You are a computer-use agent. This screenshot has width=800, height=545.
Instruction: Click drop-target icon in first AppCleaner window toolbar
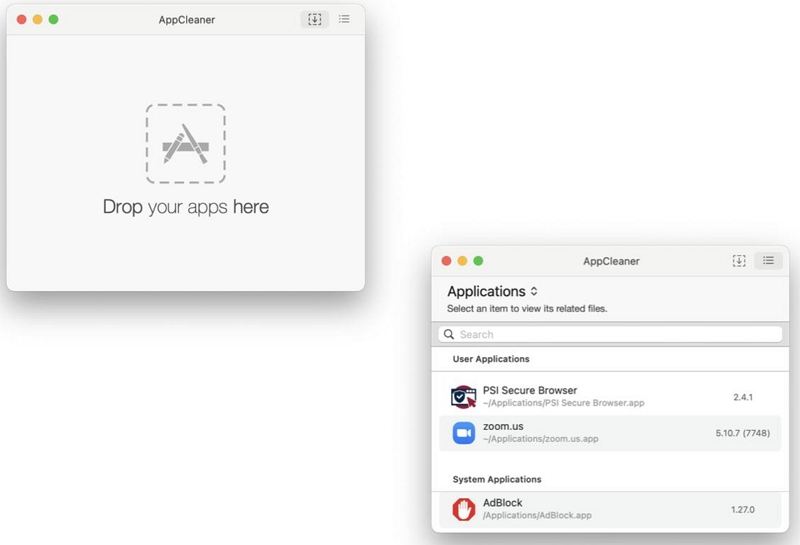coord(314,19)
